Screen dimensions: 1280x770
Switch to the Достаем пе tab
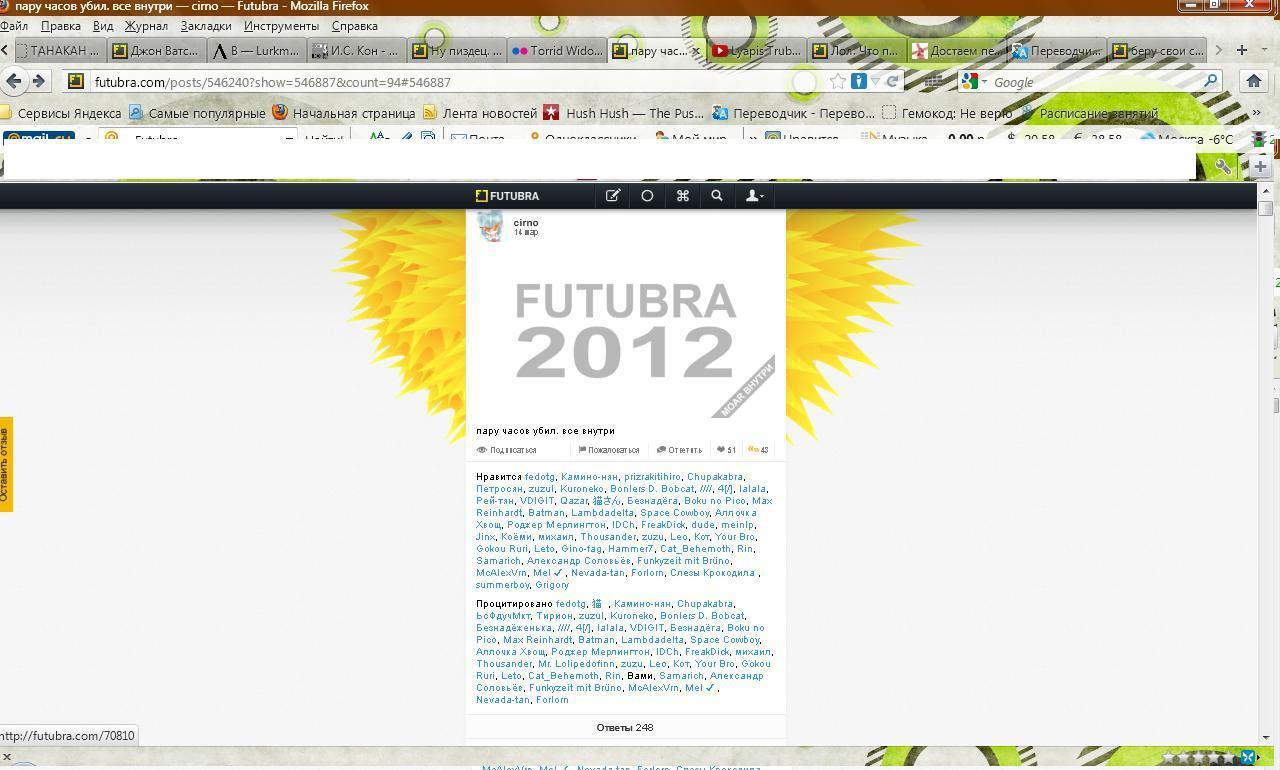(x=956, y=50)
